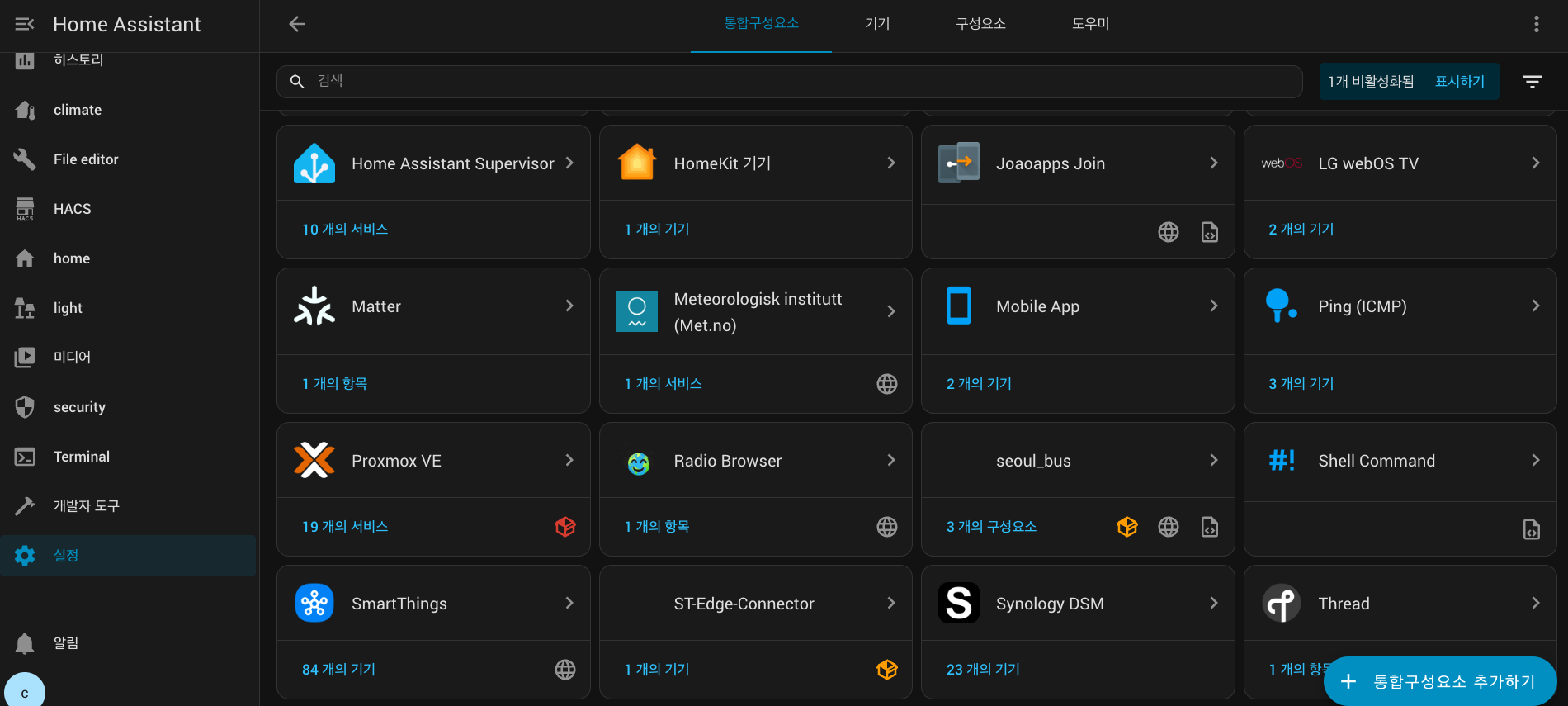Switch to the 기기 tab
1568x706 pixels.
877,24
